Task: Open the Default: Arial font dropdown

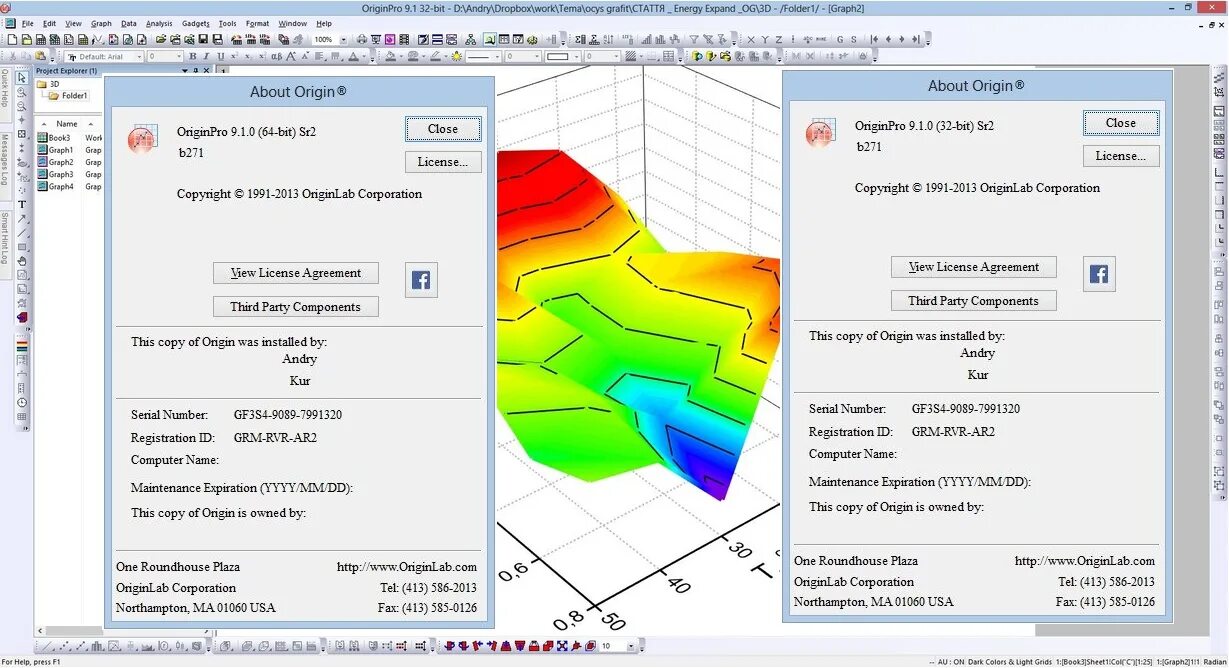Action: click(x=140, y=57)
